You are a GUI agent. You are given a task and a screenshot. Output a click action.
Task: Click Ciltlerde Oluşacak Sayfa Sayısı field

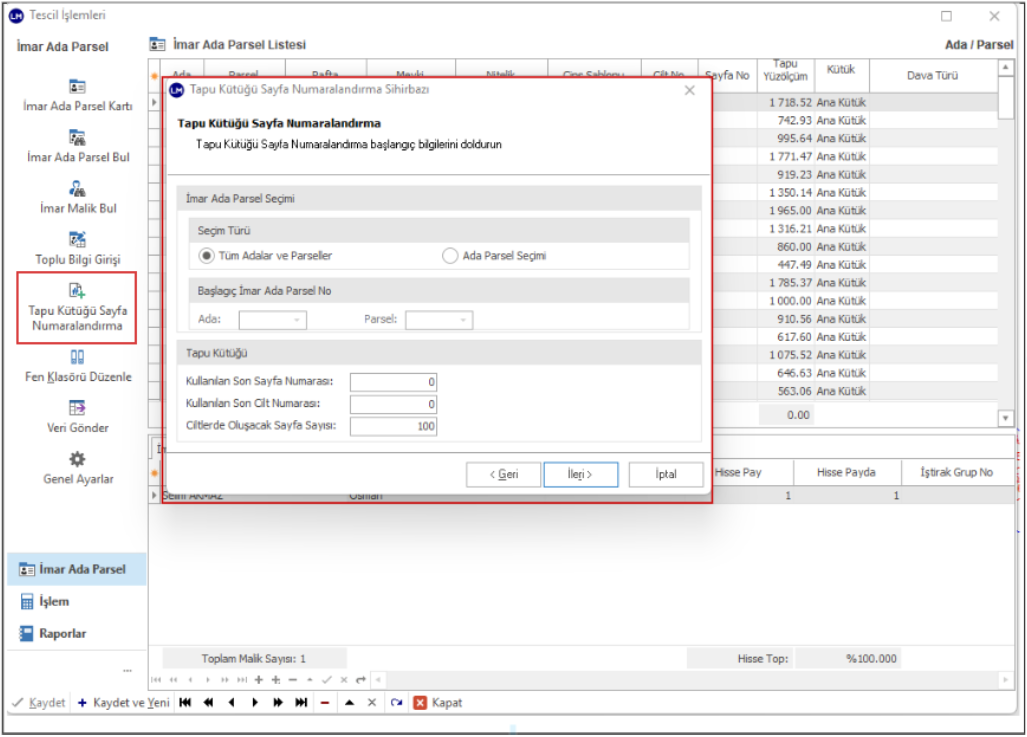393,426
